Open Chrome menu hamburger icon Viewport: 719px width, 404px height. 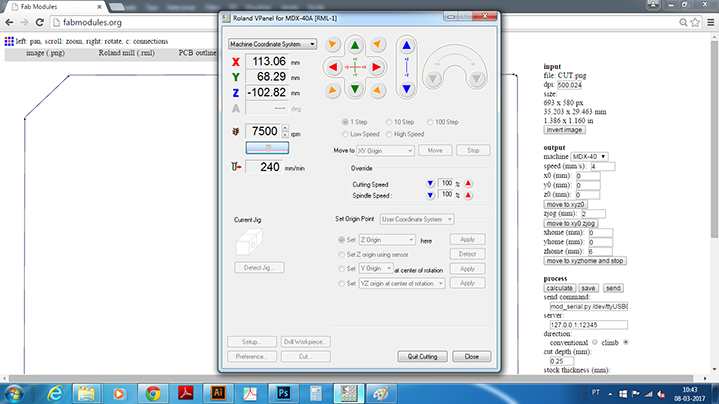[711, 22]
